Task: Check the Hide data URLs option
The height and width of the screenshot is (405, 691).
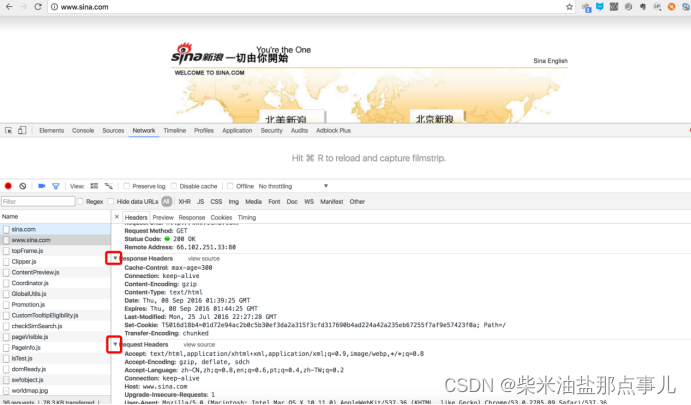Action: 111,201
